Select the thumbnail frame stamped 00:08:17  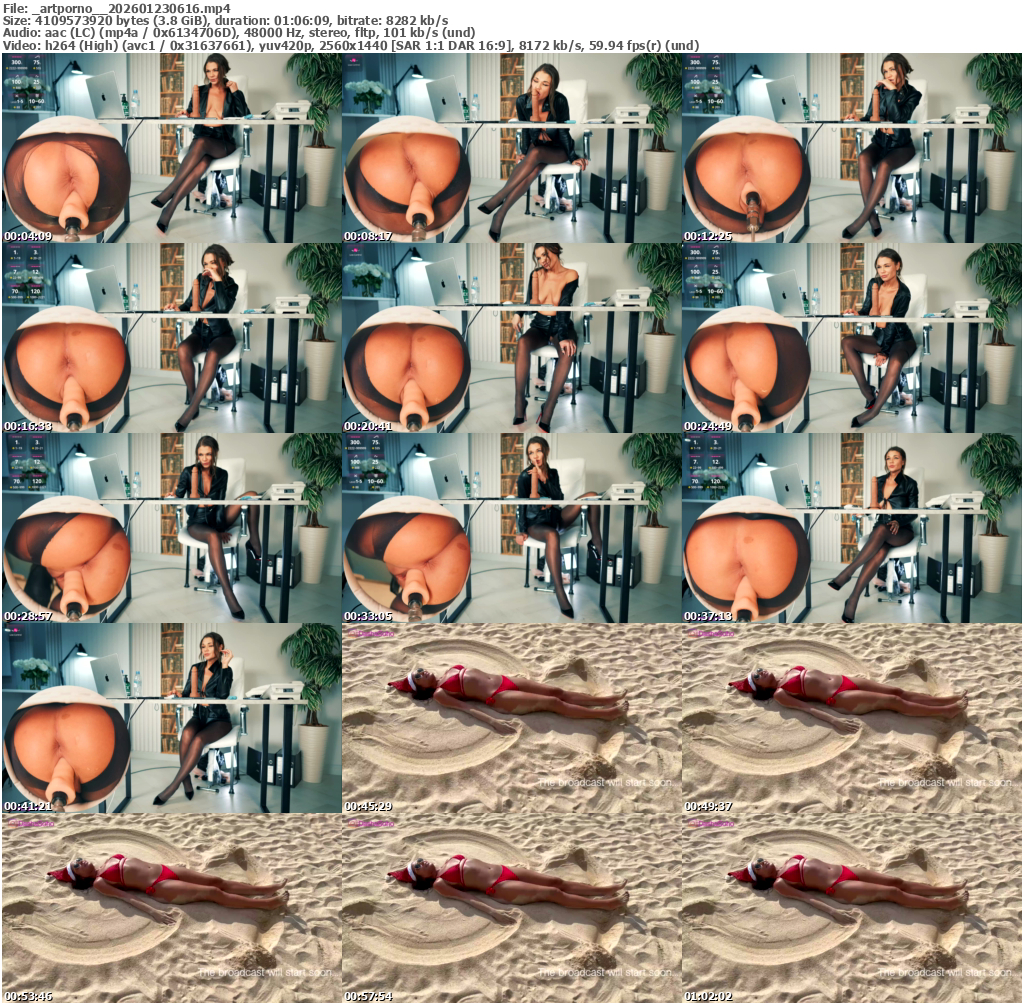[511, 148]
